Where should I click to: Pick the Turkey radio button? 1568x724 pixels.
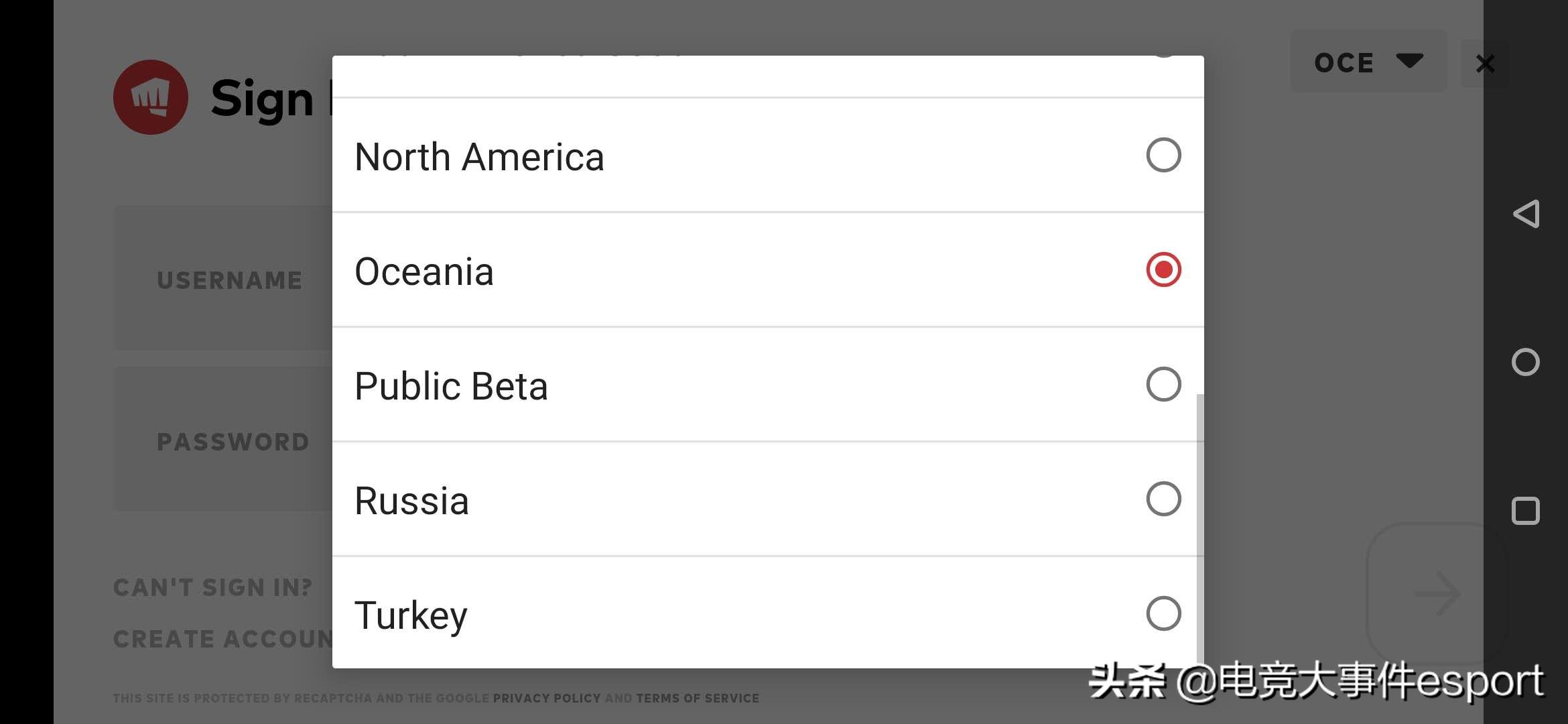(1163, 613)
